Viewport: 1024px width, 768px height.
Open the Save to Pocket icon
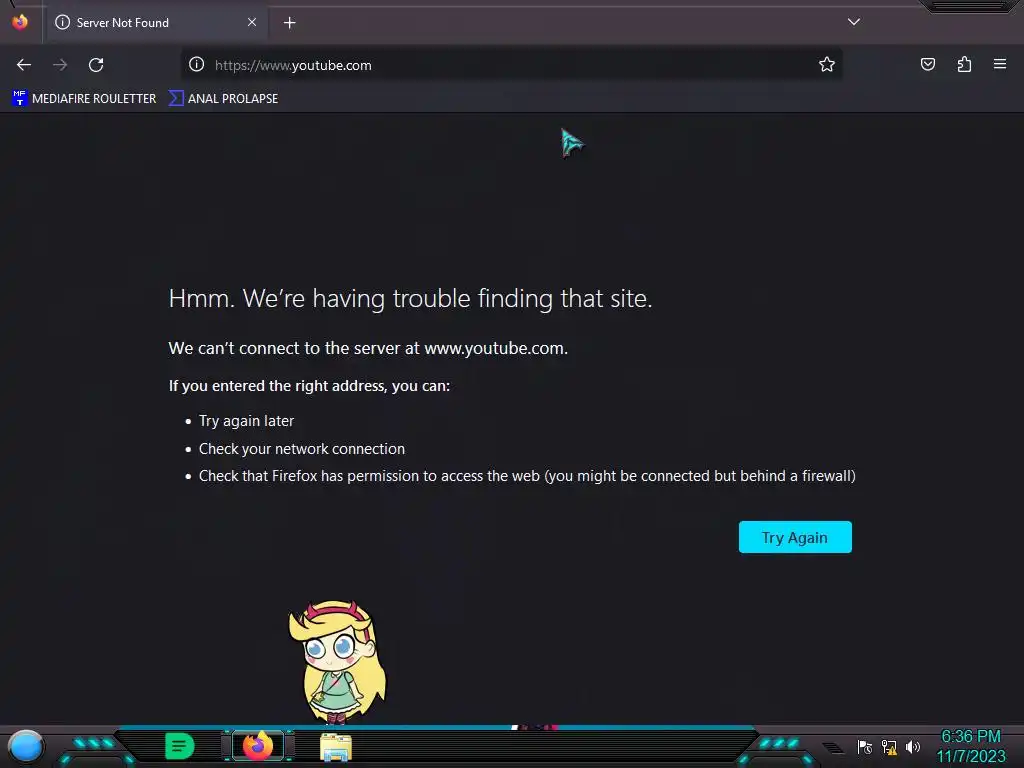click(928, 64)
